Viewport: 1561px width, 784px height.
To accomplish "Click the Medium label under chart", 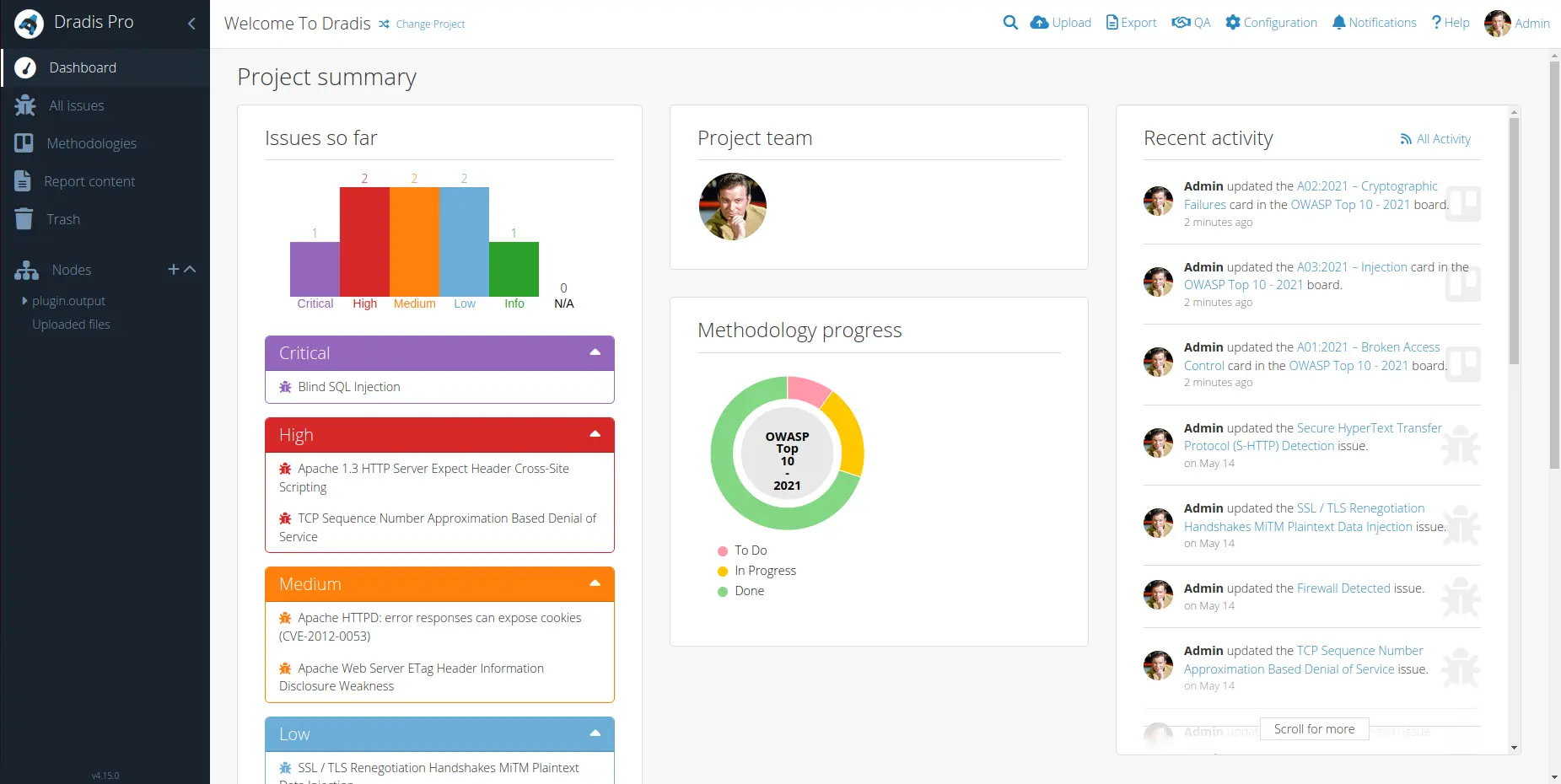I will tap(414, 303).
